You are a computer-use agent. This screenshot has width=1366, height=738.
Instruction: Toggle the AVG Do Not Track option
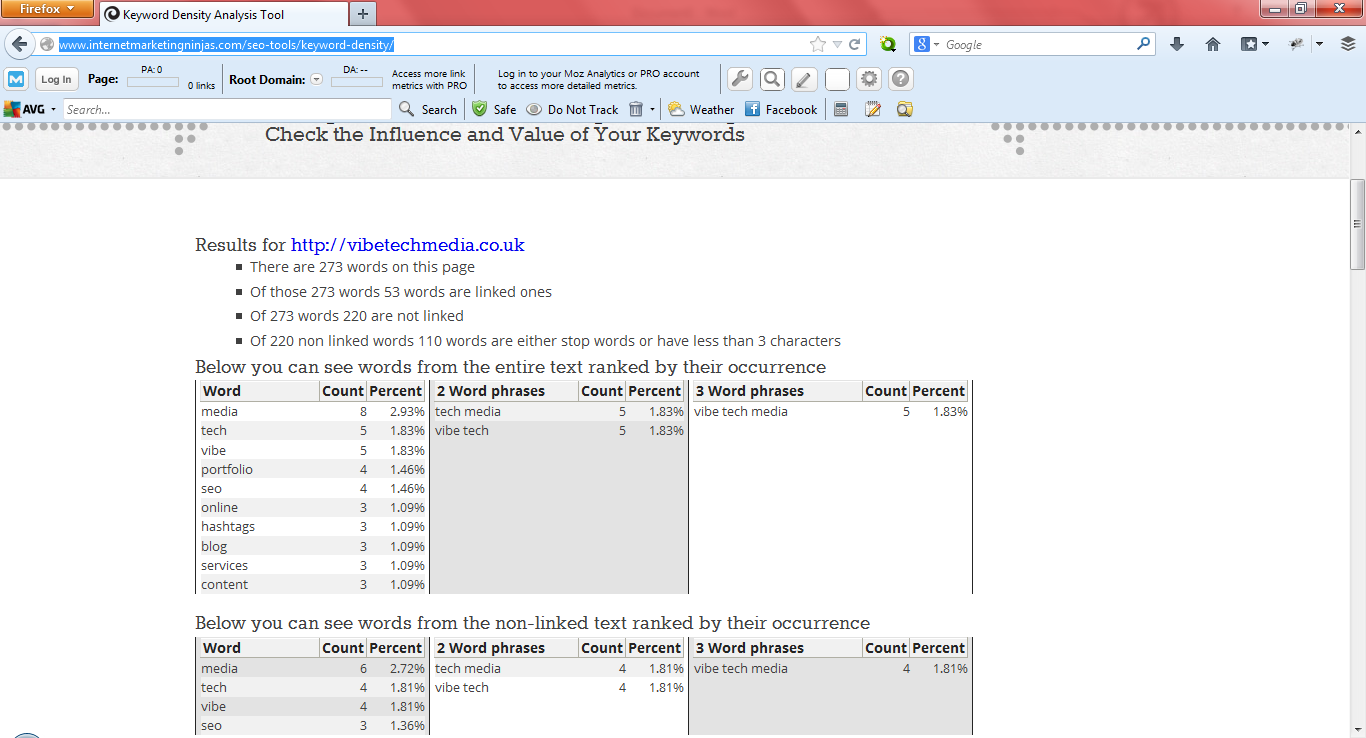coord(573,110)
